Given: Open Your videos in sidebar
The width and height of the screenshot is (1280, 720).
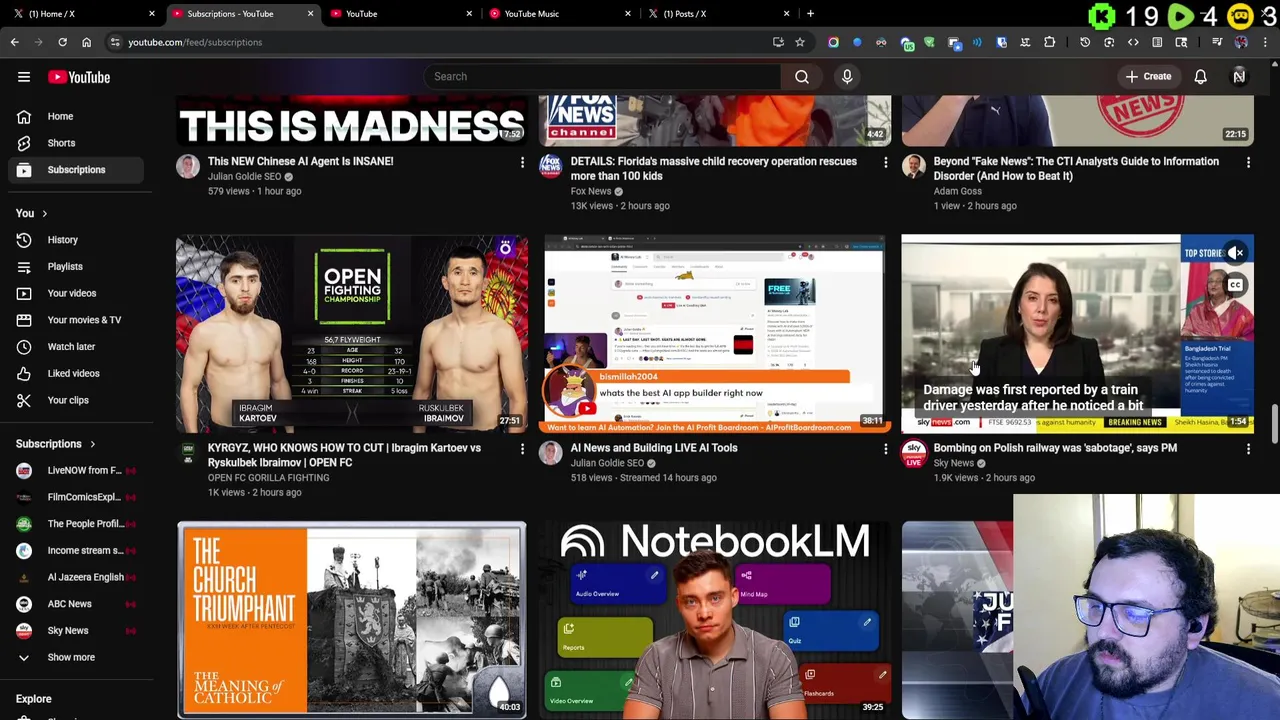Looking at the screenshot, I should point(76,293).
